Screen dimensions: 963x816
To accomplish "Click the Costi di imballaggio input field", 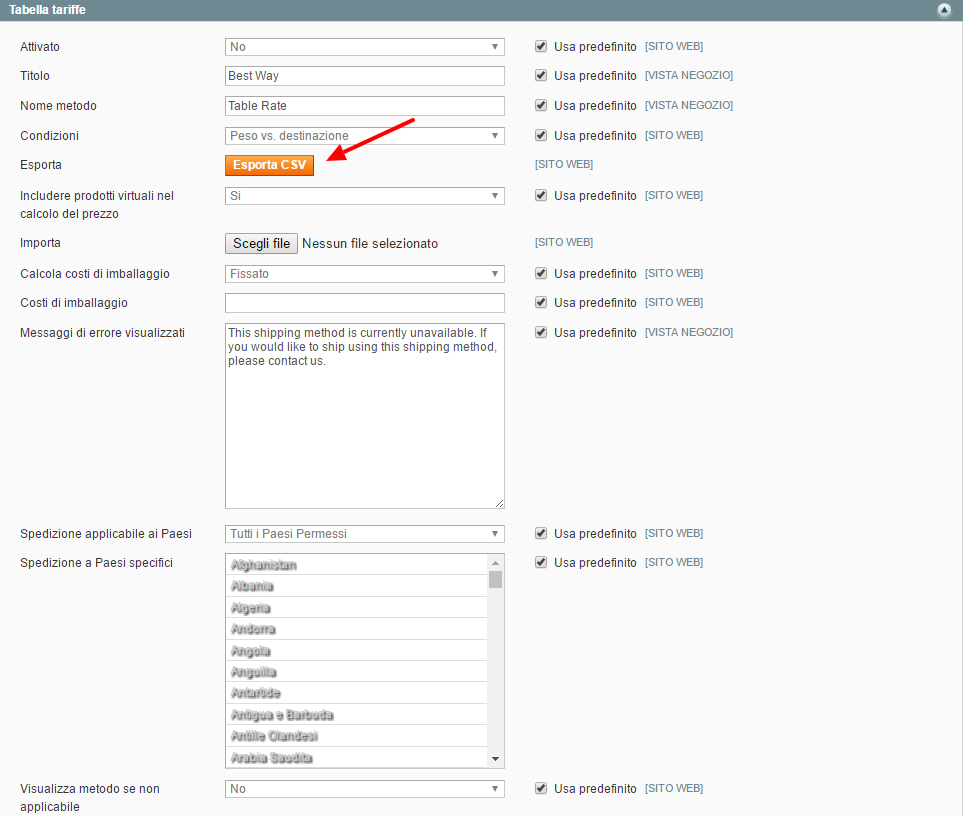I will [x=364, y=303].
